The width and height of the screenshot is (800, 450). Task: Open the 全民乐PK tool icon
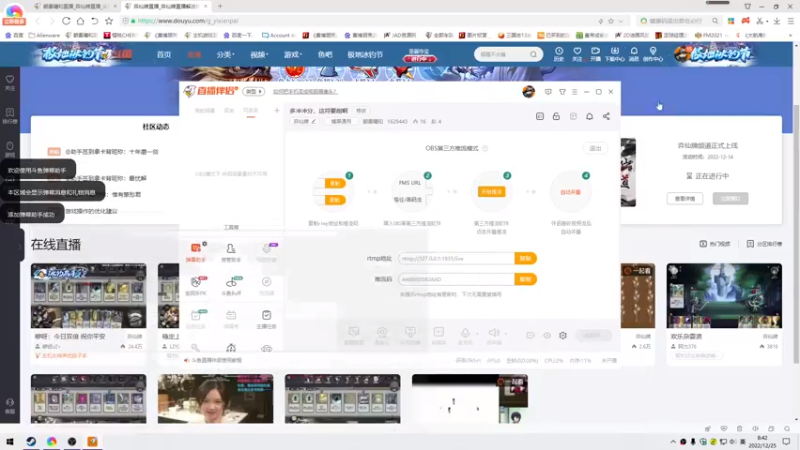[x=195, y=286]
